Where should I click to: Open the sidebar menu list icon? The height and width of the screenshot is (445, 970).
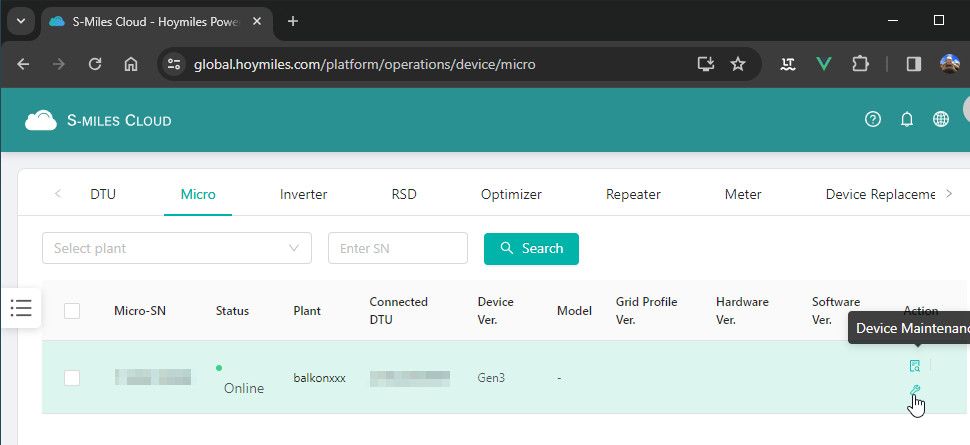tap(22, 308)
